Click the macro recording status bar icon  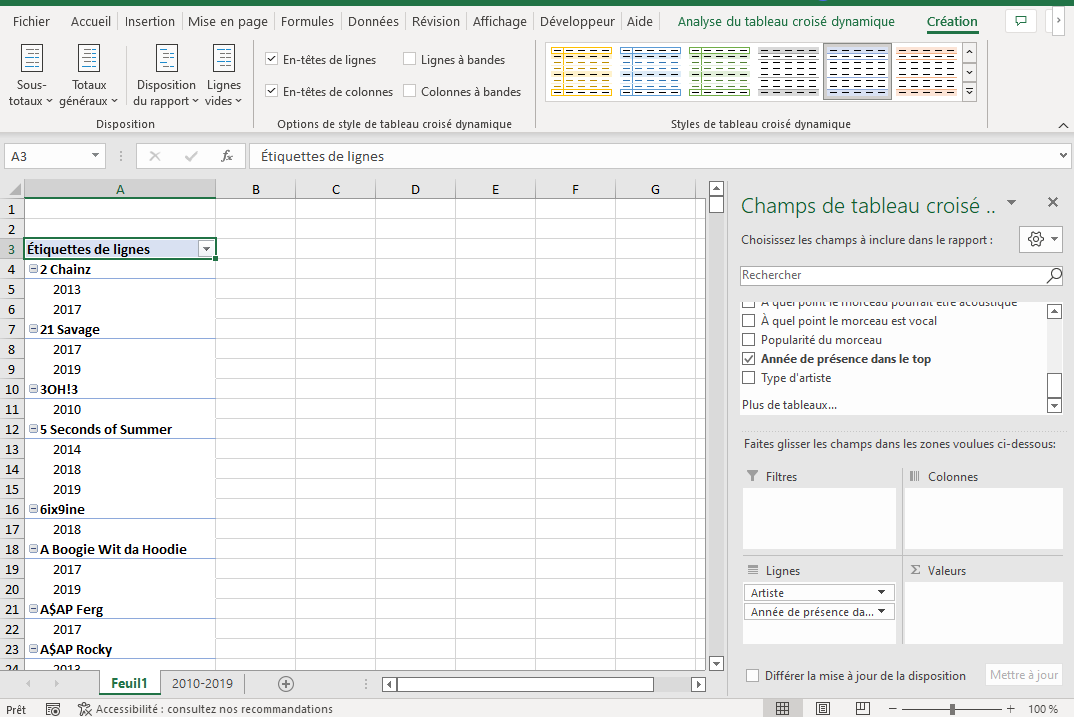point(53,709)
